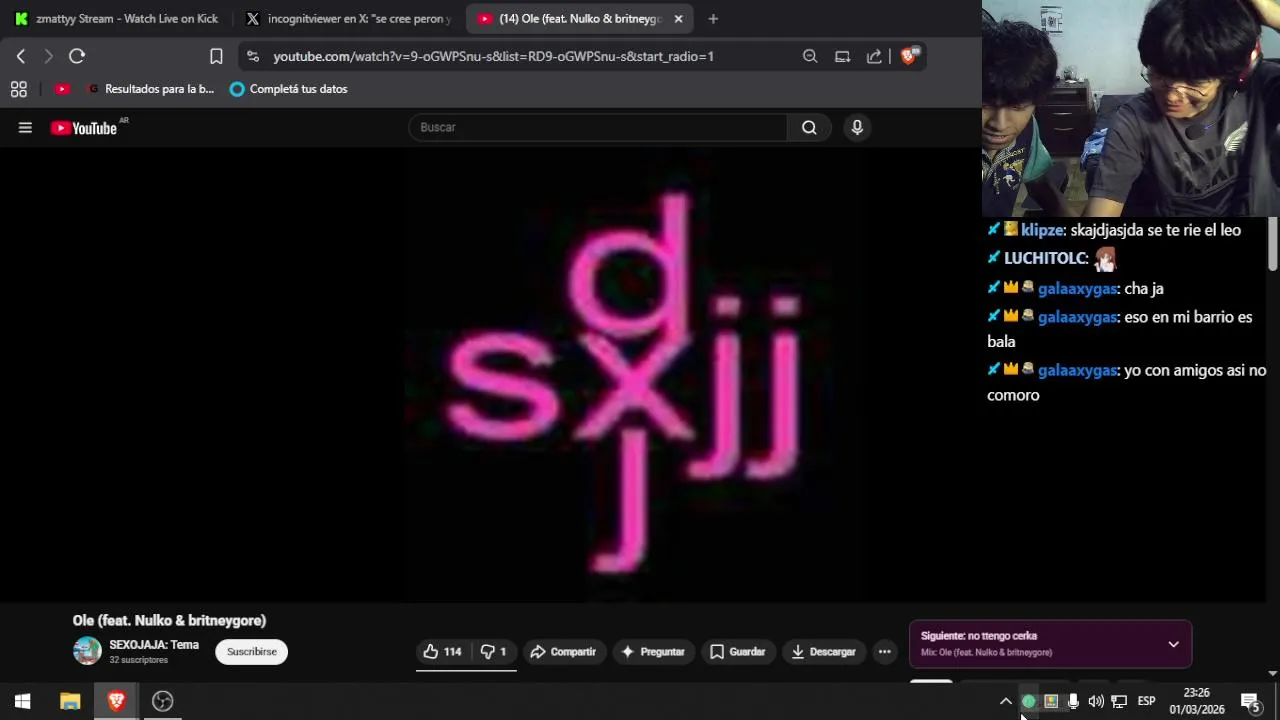This screenshot has height=720, width=1280.
Task: View site information icon in address bar
Action: tap(252, 56)
